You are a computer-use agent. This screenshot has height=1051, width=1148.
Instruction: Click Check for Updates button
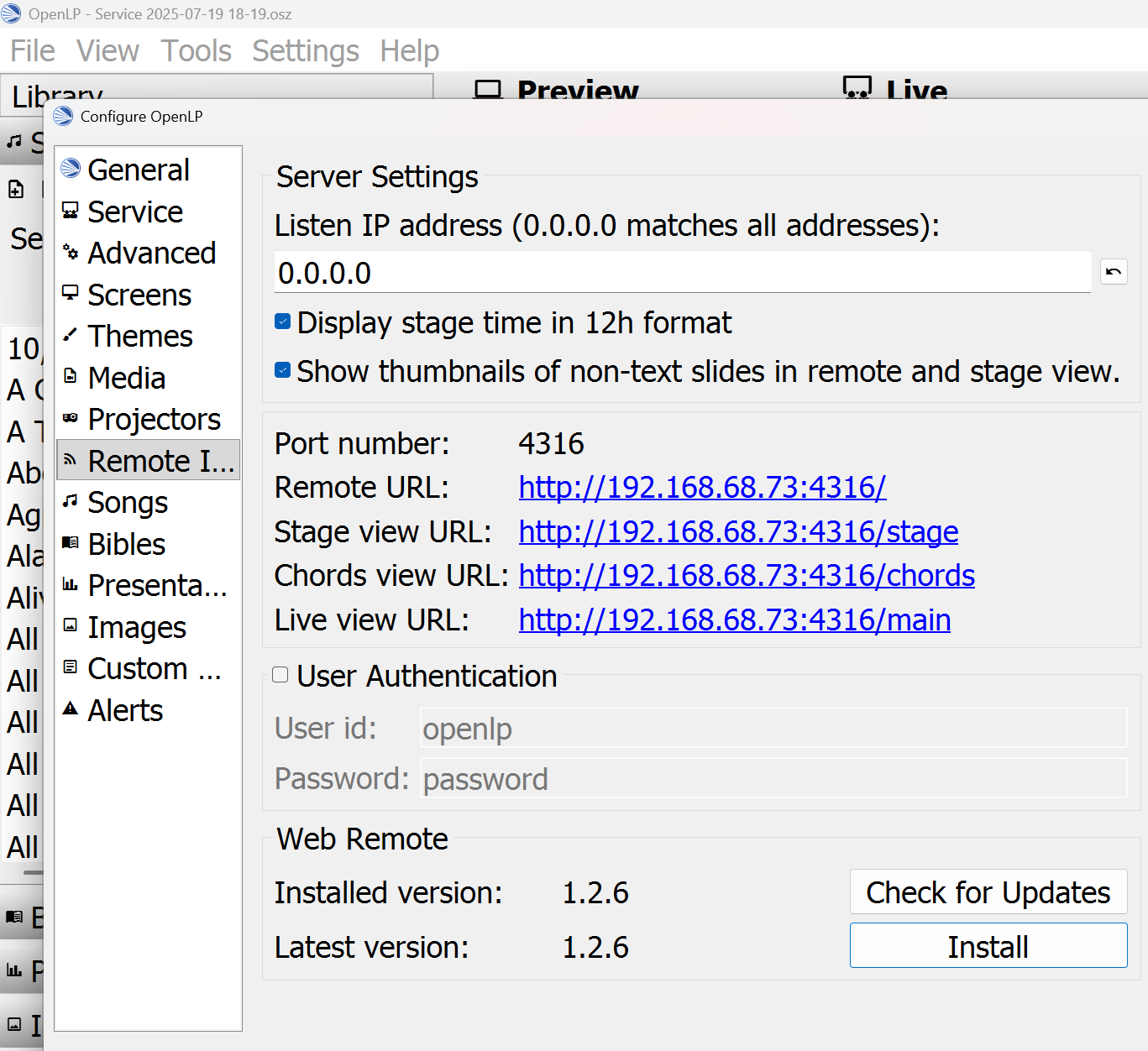(x=988, y=892)
